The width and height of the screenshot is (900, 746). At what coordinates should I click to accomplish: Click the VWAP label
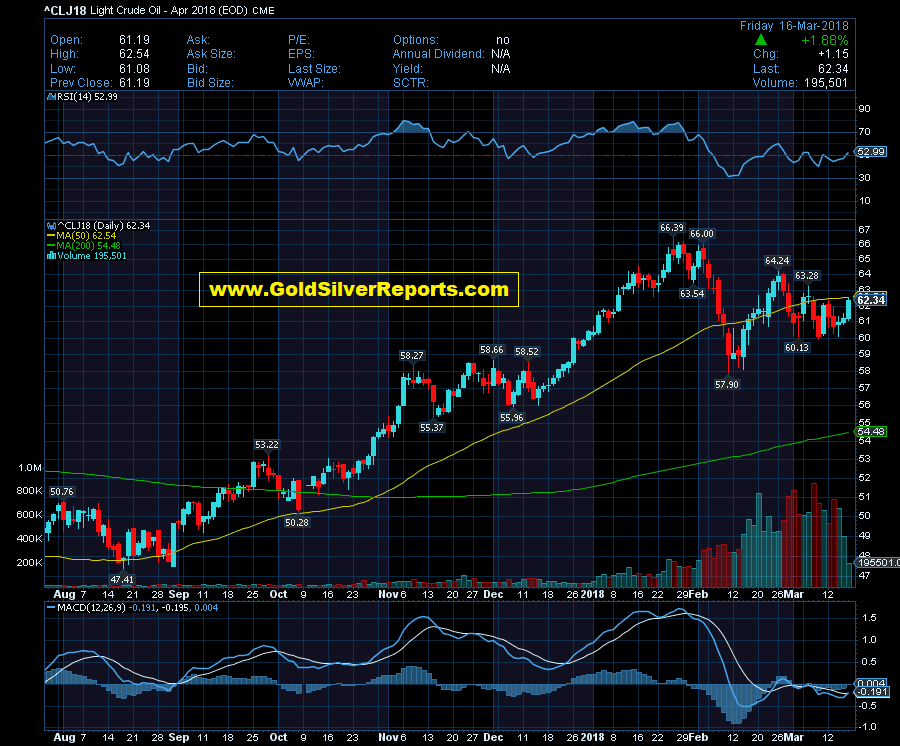click(x=306, y=83)
